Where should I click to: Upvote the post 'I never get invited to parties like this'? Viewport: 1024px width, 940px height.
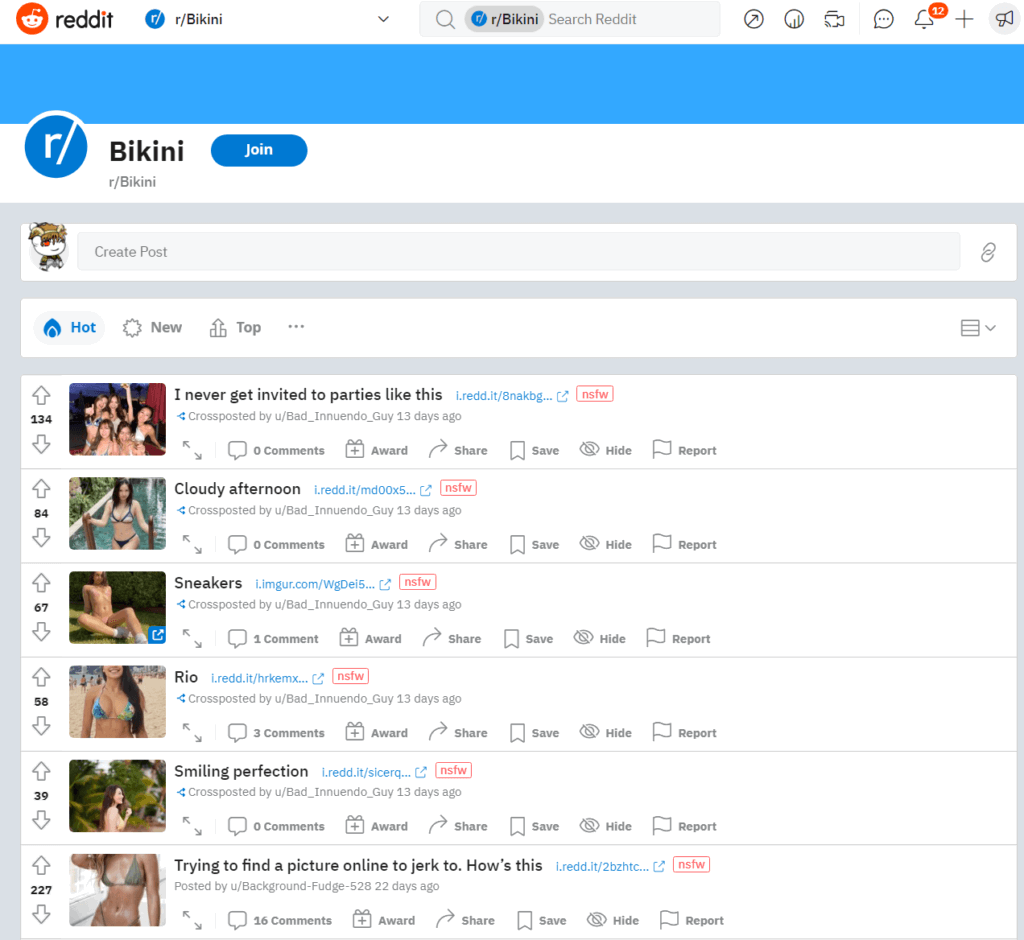(41, 395)
